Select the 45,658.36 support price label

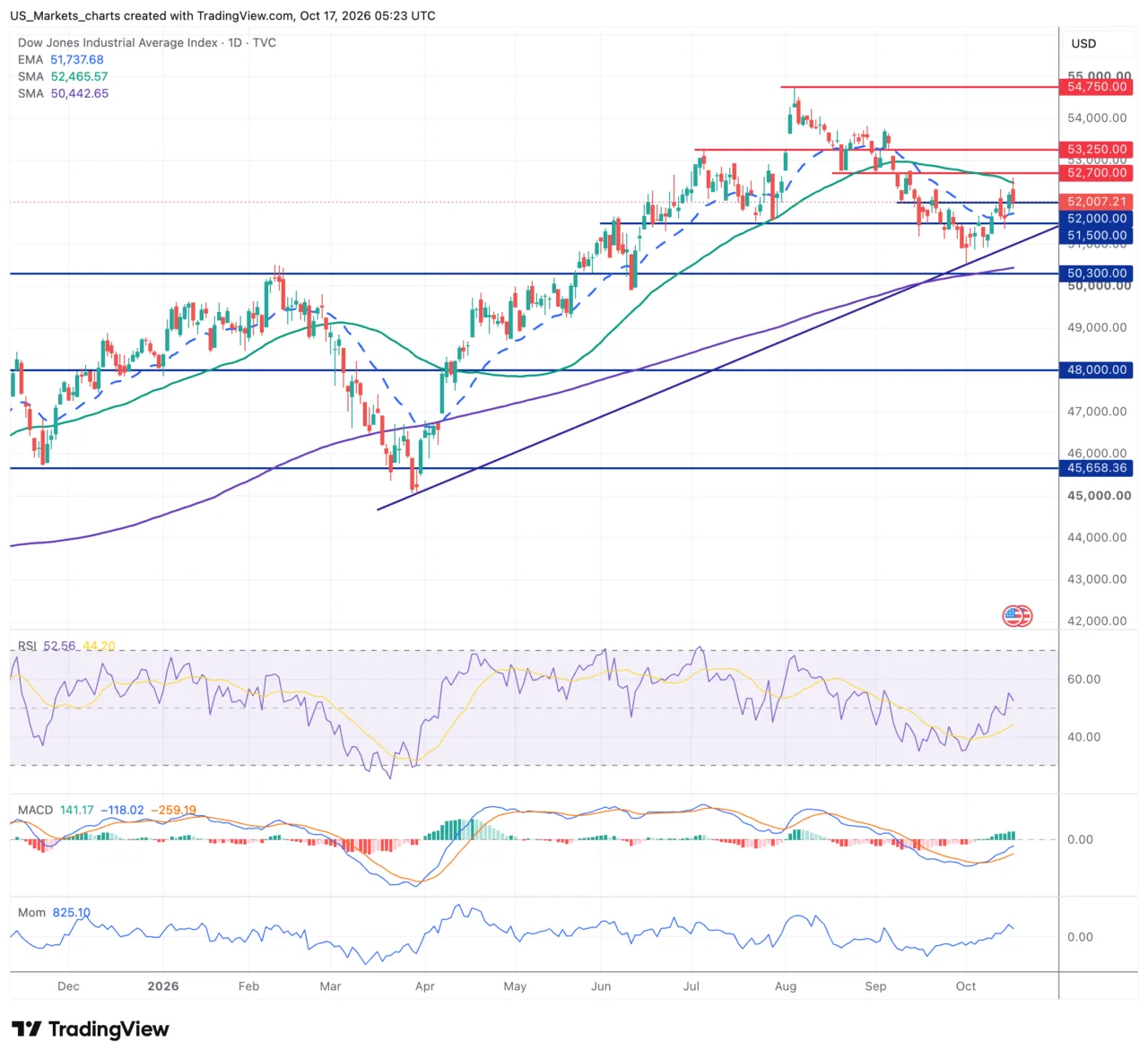1096,468
